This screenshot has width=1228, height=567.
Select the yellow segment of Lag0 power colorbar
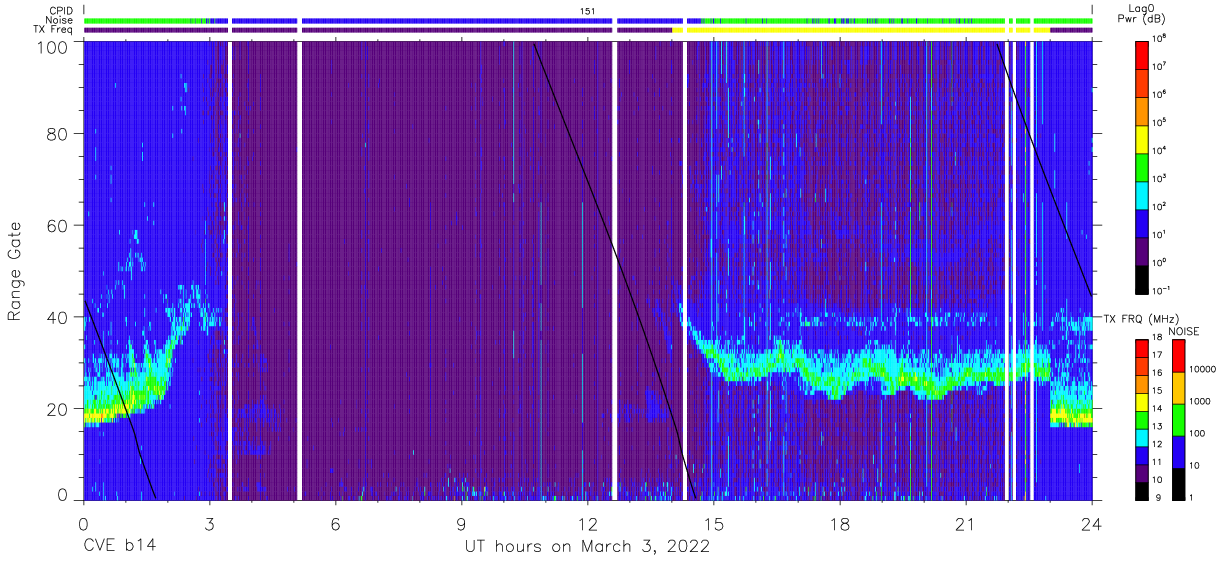(x=1144, y=137)
